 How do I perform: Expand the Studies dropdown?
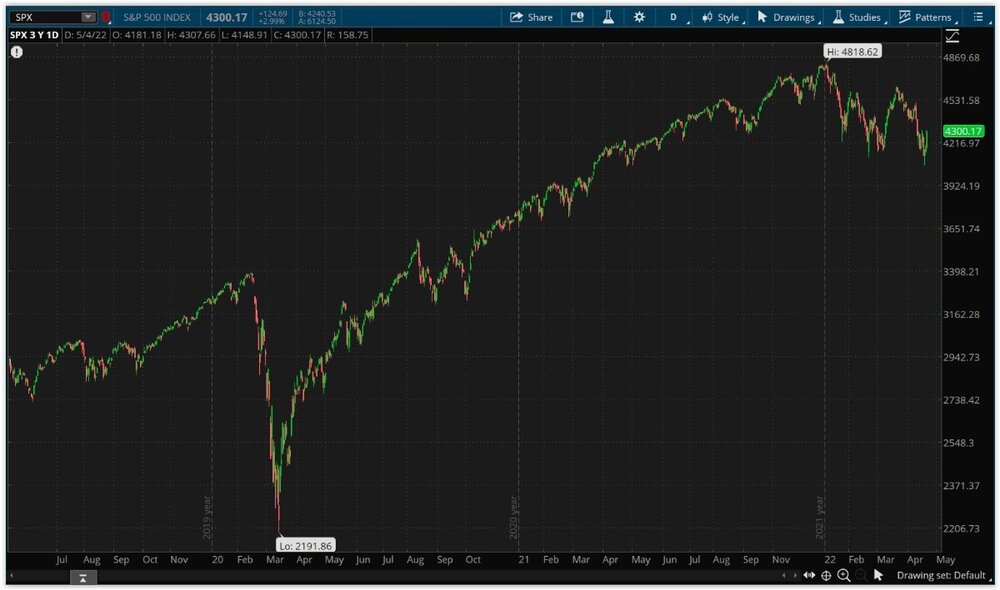(x=857, y=17)
